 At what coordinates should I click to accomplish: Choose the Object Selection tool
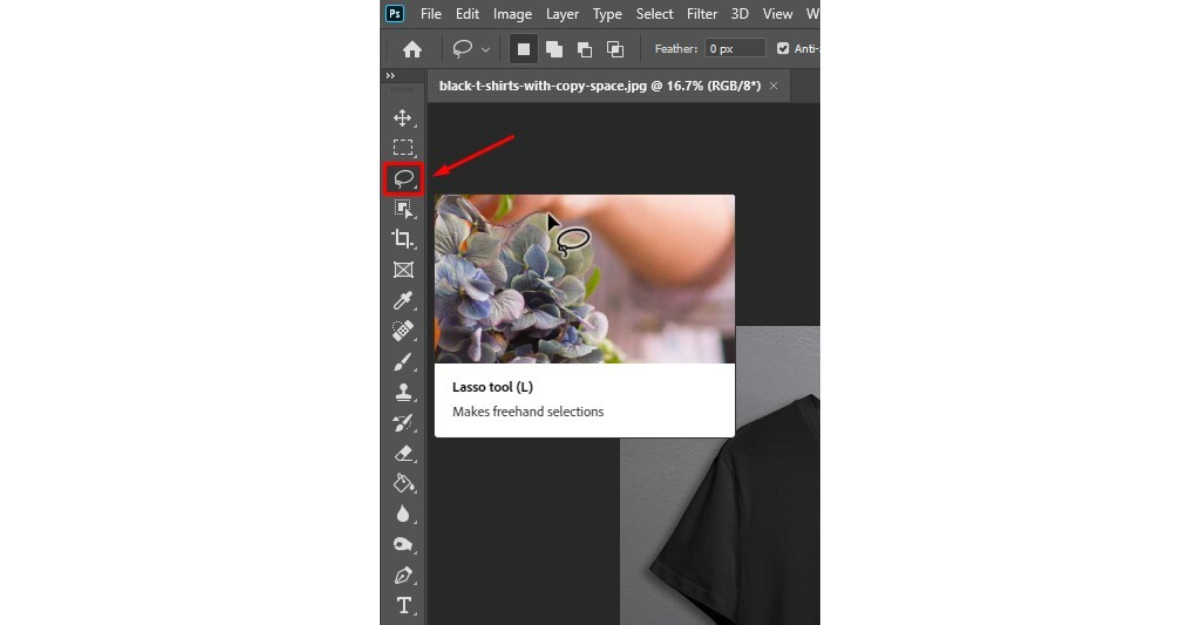click(403, 209)
